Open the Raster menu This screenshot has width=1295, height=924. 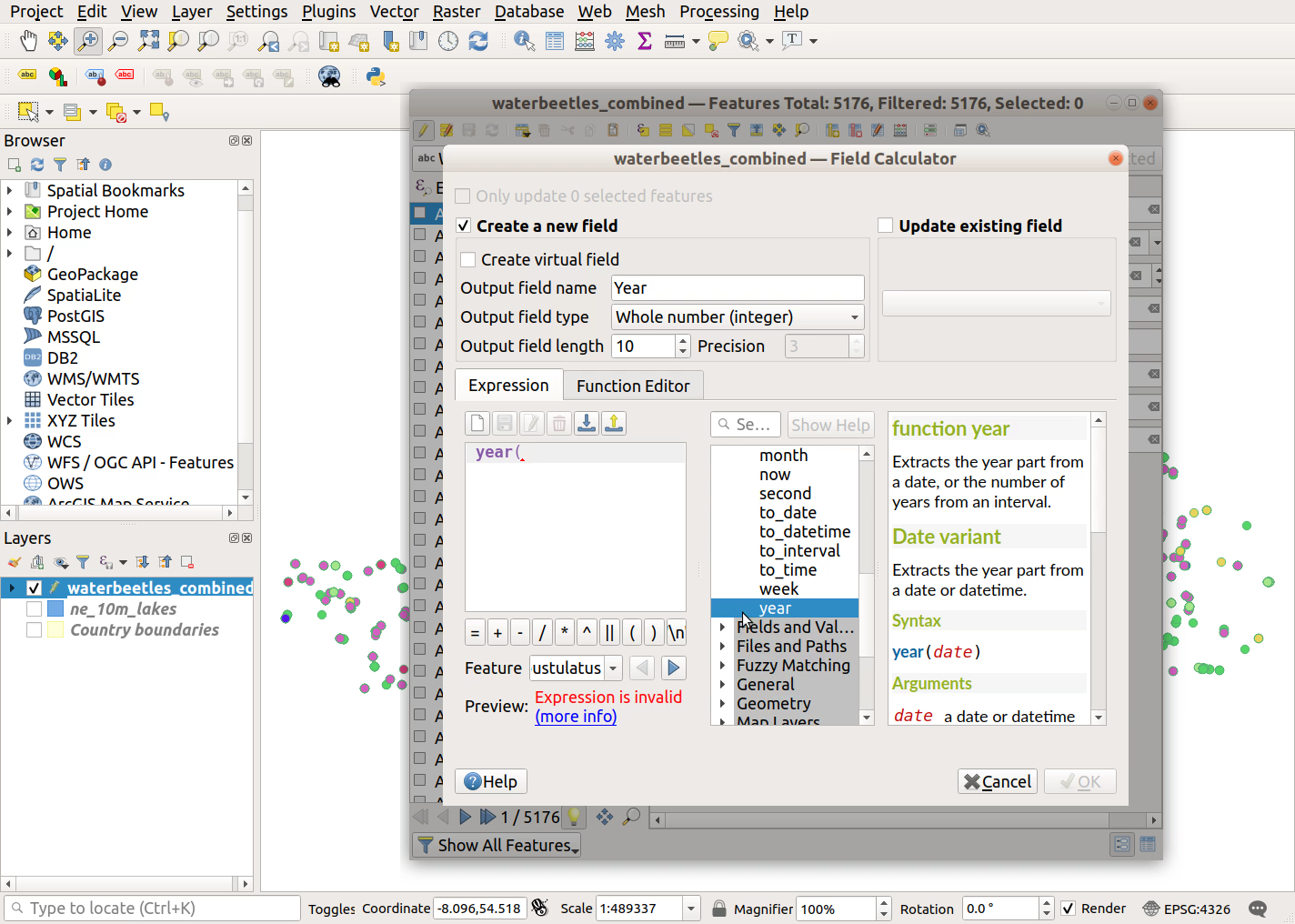pos(457,12)
